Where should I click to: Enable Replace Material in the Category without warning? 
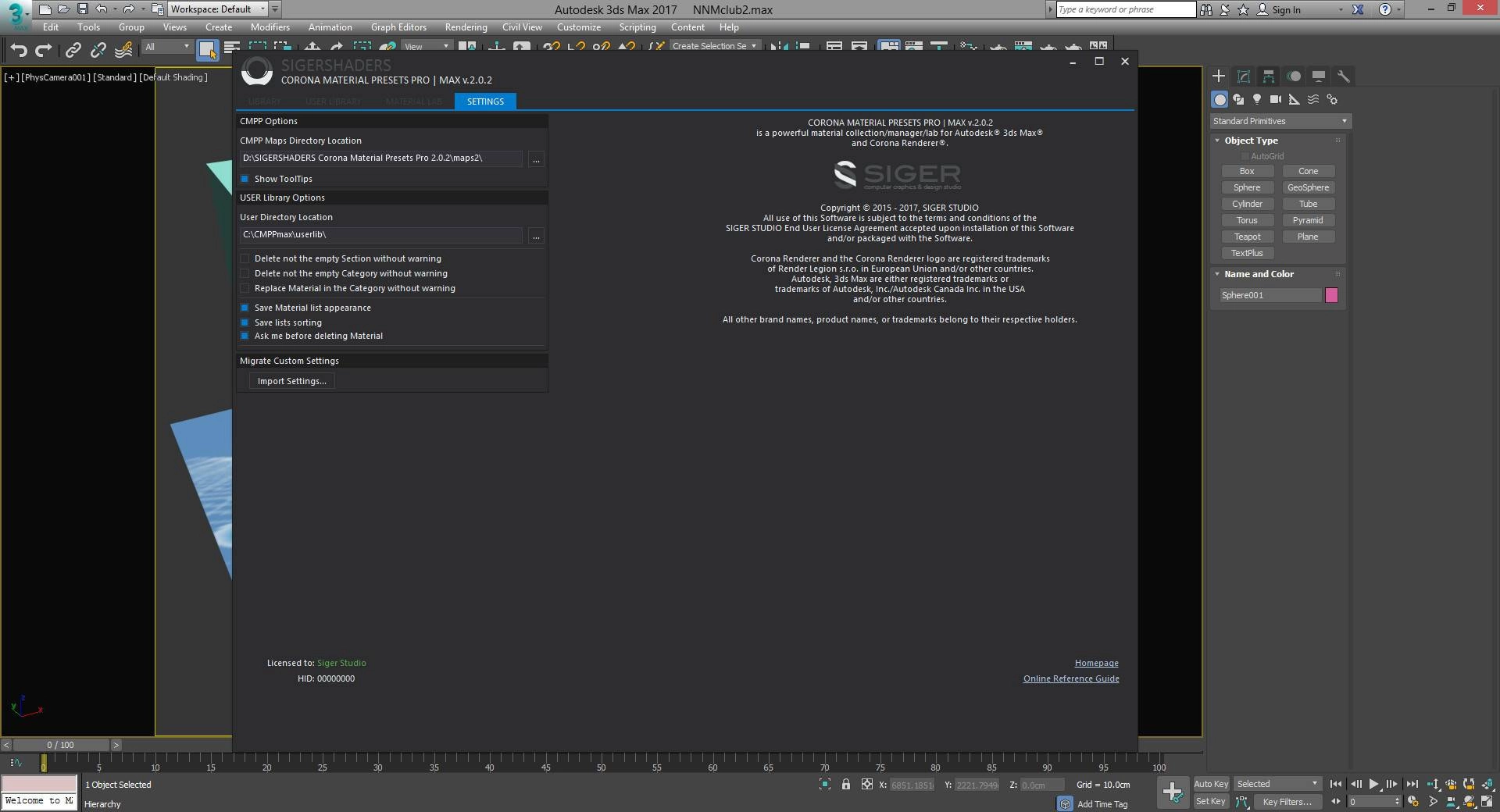click(245, 288)
